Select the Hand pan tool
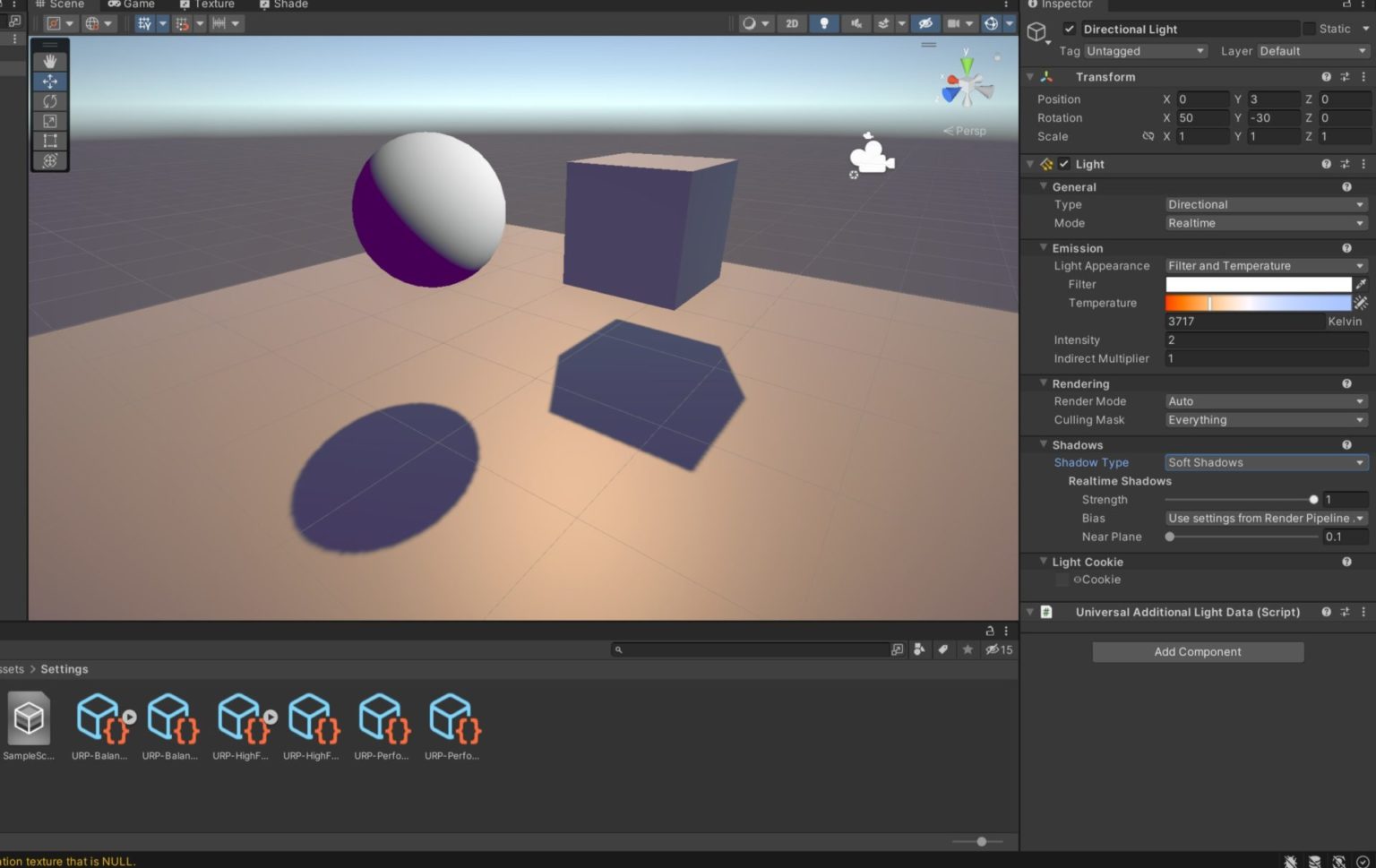 [x=49, y=60]
